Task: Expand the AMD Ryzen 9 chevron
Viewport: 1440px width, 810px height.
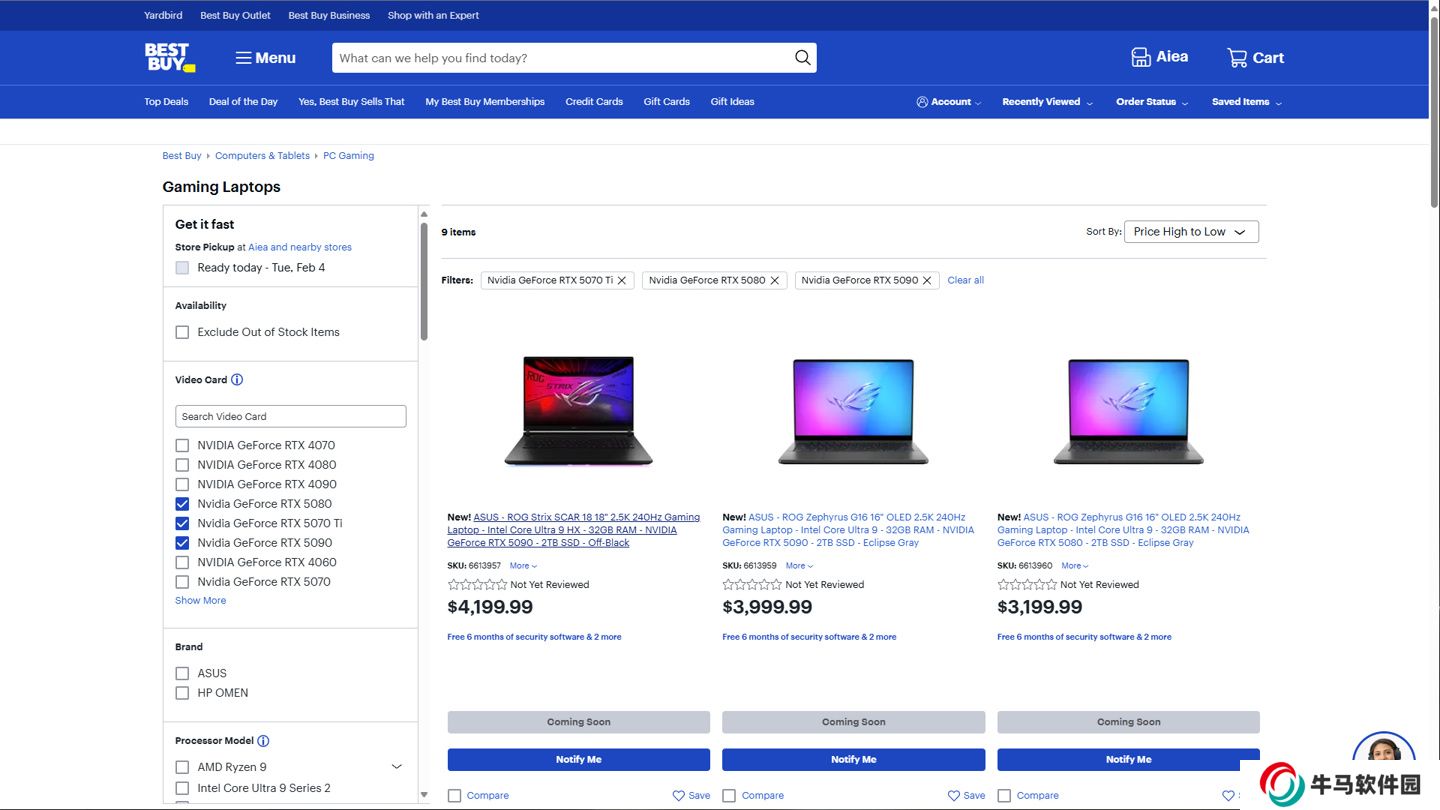Action: 396,767
